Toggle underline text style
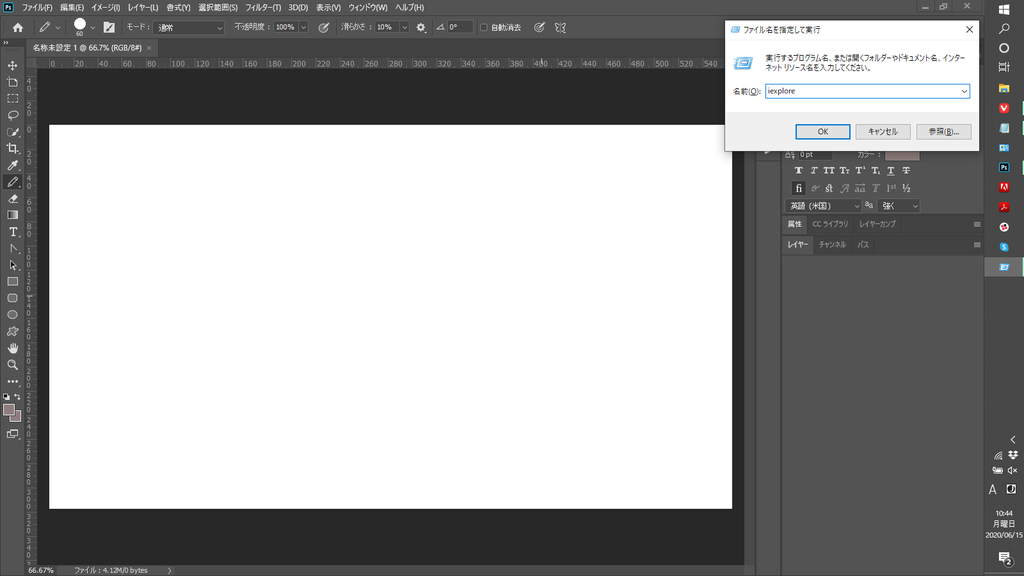The image size is (1024, 576). coord(890,171)
